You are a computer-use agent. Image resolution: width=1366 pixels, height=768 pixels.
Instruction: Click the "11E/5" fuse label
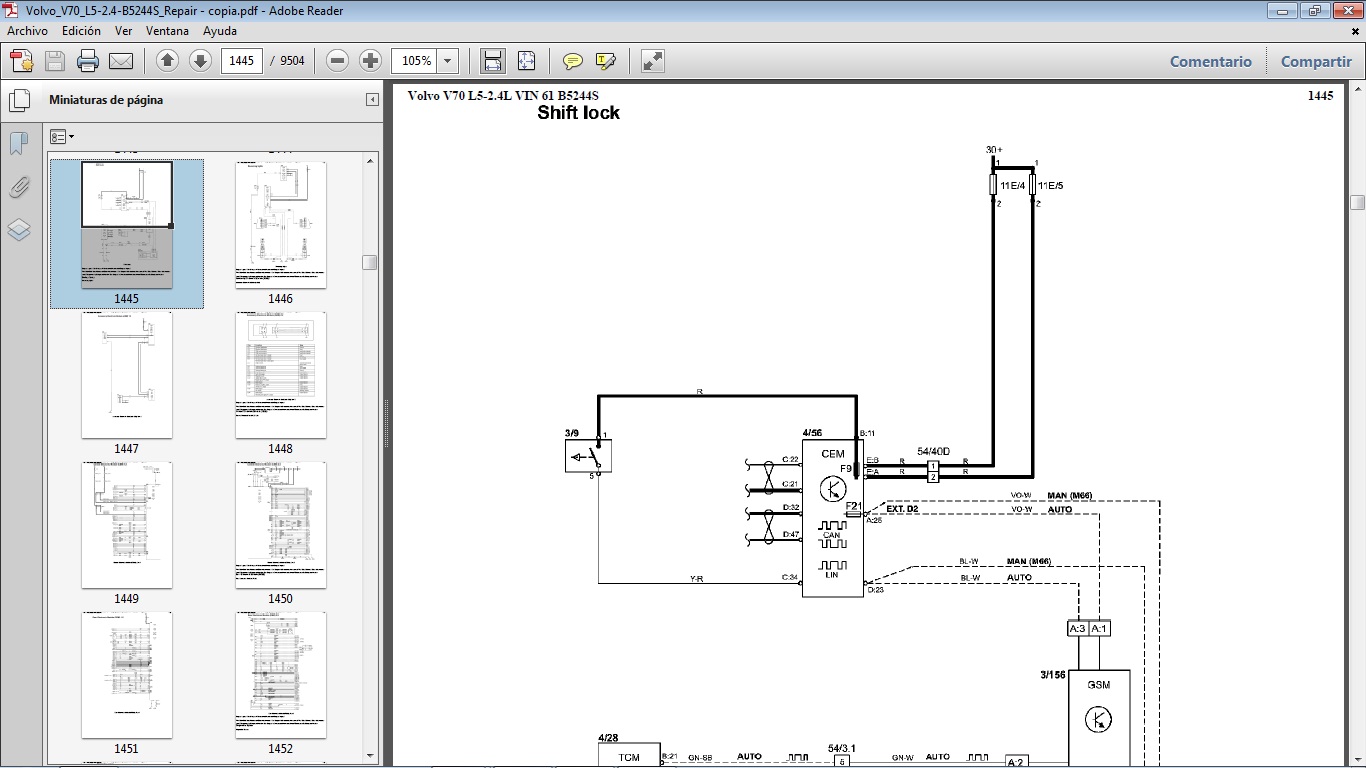(1051, 186)
